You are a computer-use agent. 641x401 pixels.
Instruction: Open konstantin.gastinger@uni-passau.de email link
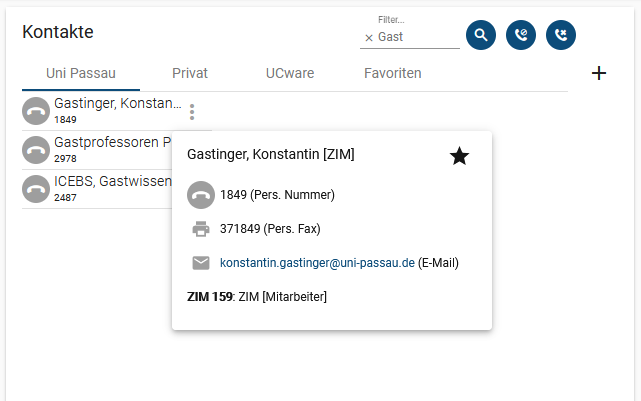pyautogui.click(x=317, y=262)
